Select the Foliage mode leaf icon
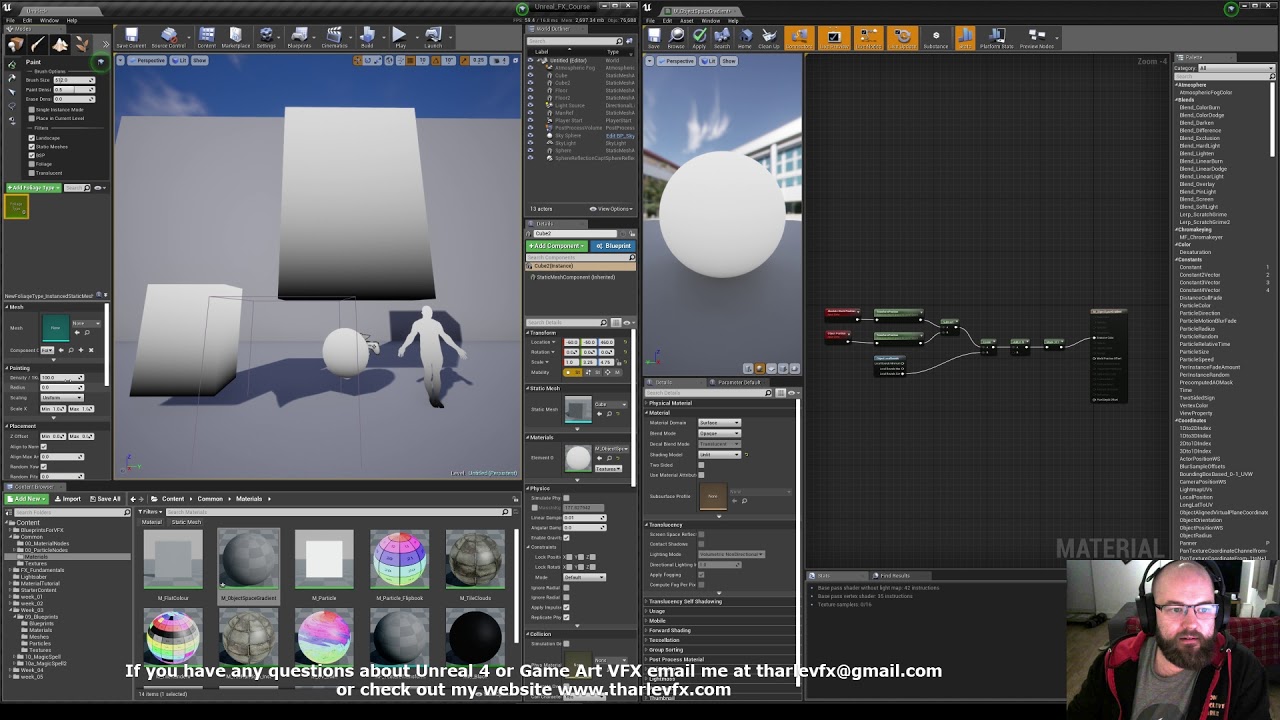 click(82, 44)
